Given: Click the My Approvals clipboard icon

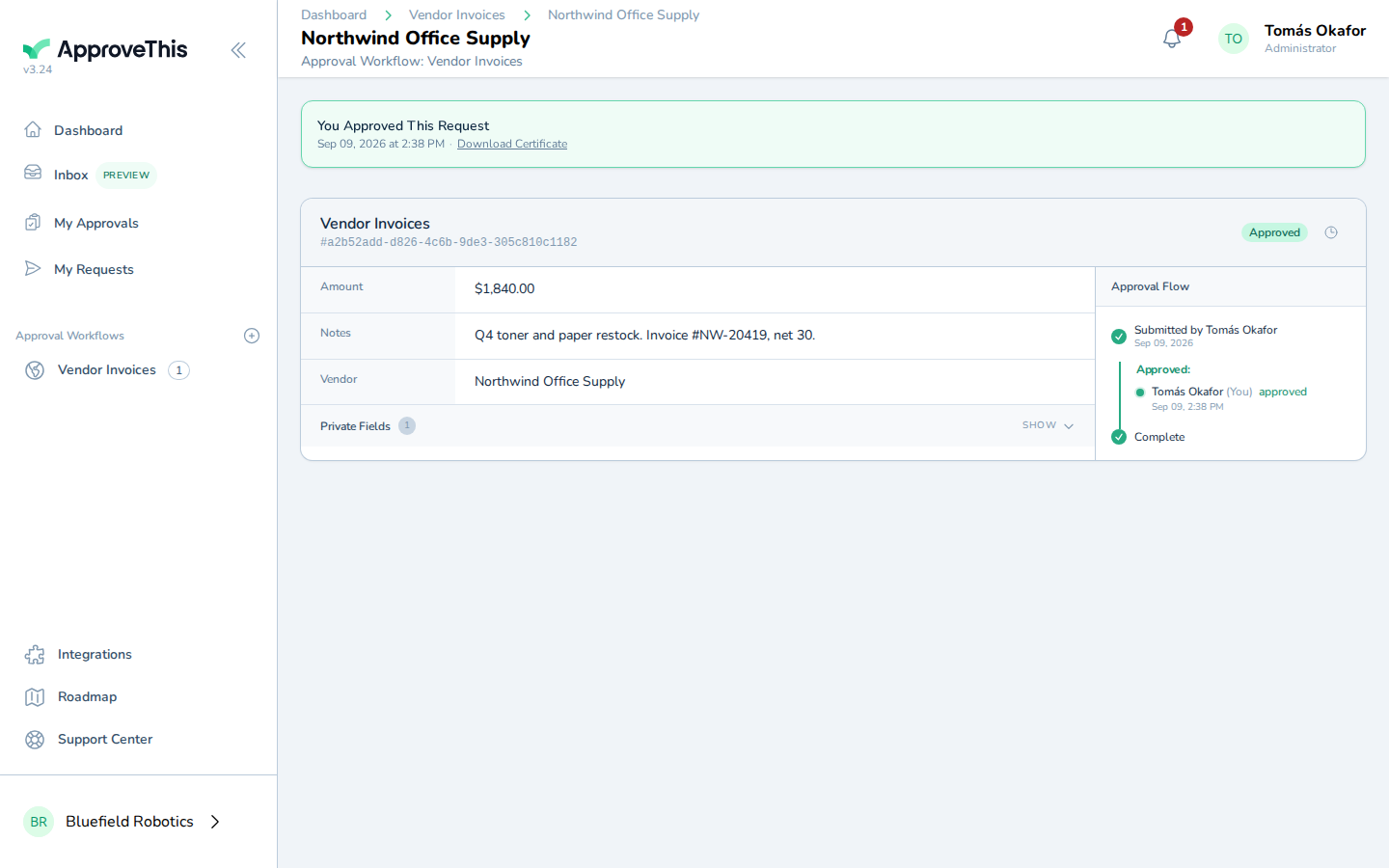Looking at the screenshot, I should 33,222.
